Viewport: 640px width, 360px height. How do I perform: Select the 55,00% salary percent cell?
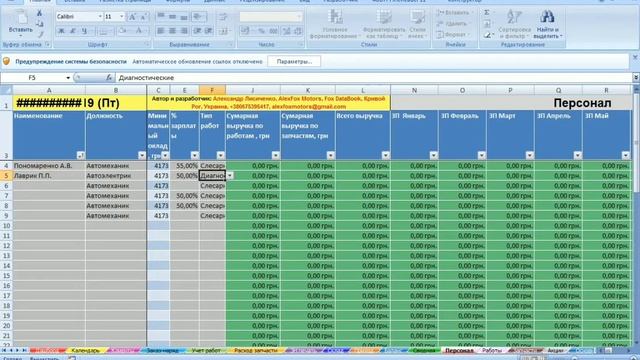tap(184, 166)
